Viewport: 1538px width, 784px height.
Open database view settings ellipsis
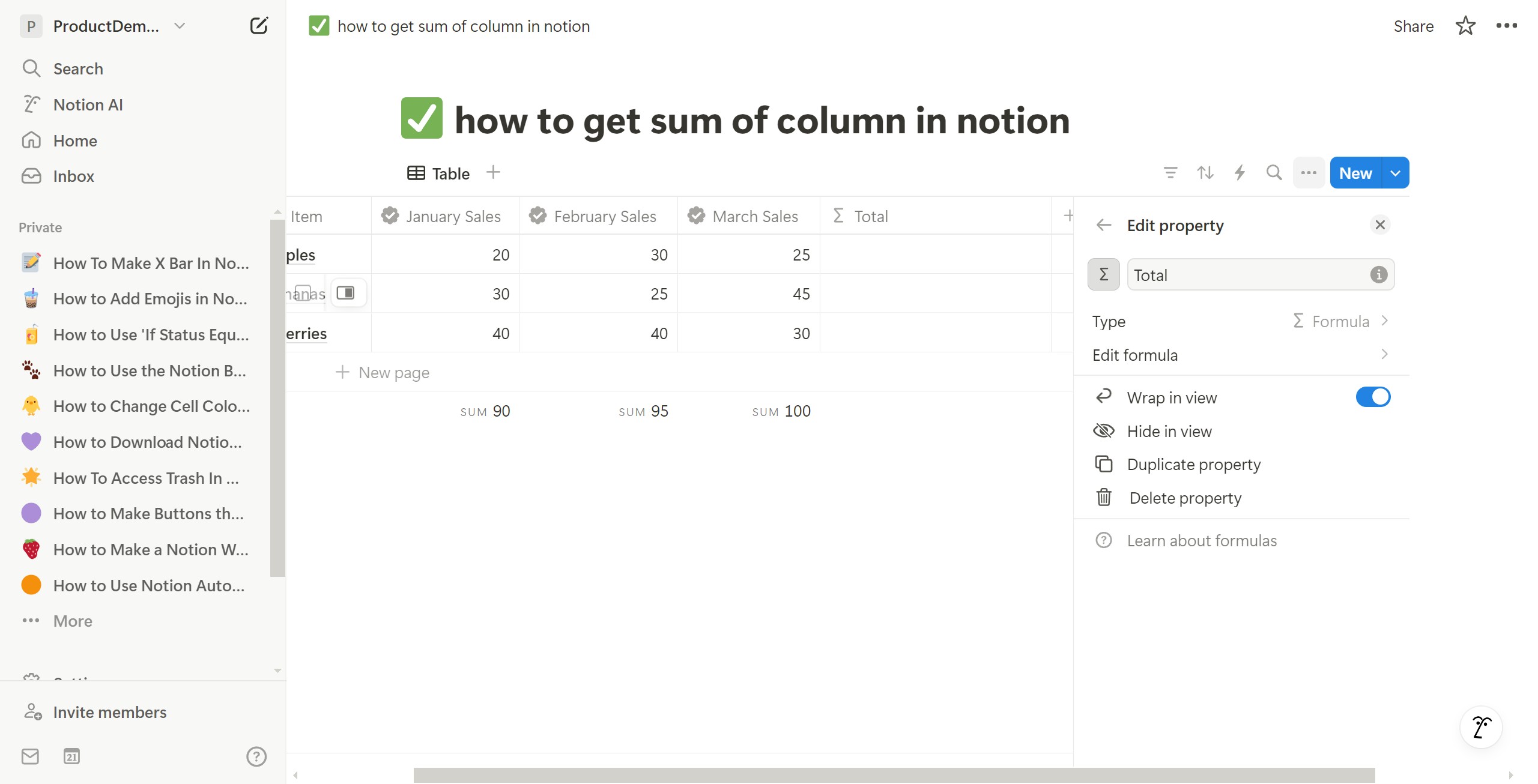1309,173
